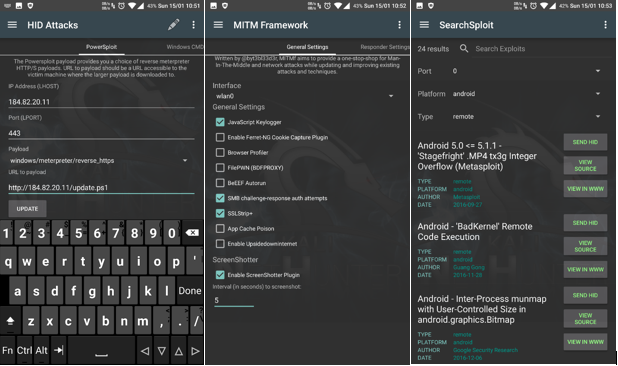This screenshot has height=366, width=618.
Task: Switch to the Responder Settings tab
Action: pos(385,47)
